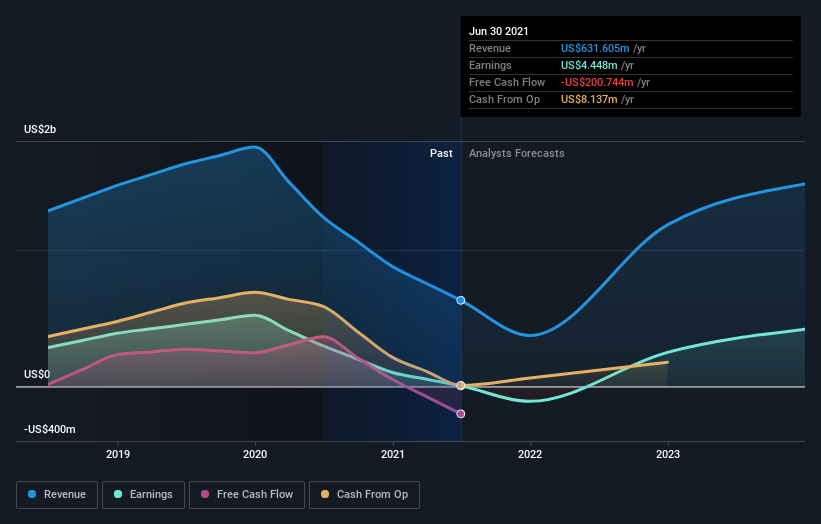Select the 2022 x-axis label
The height and width of the screenshot is (524, 821).
(530, 454)
